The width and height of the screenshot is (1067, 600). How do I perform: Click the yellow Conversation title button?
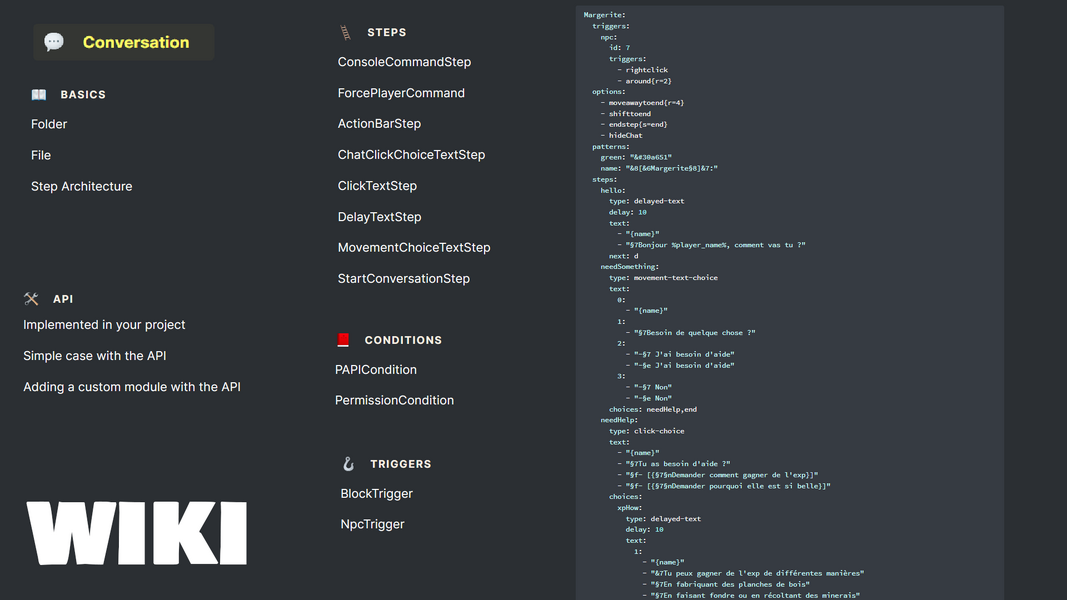tap(136, 42)
